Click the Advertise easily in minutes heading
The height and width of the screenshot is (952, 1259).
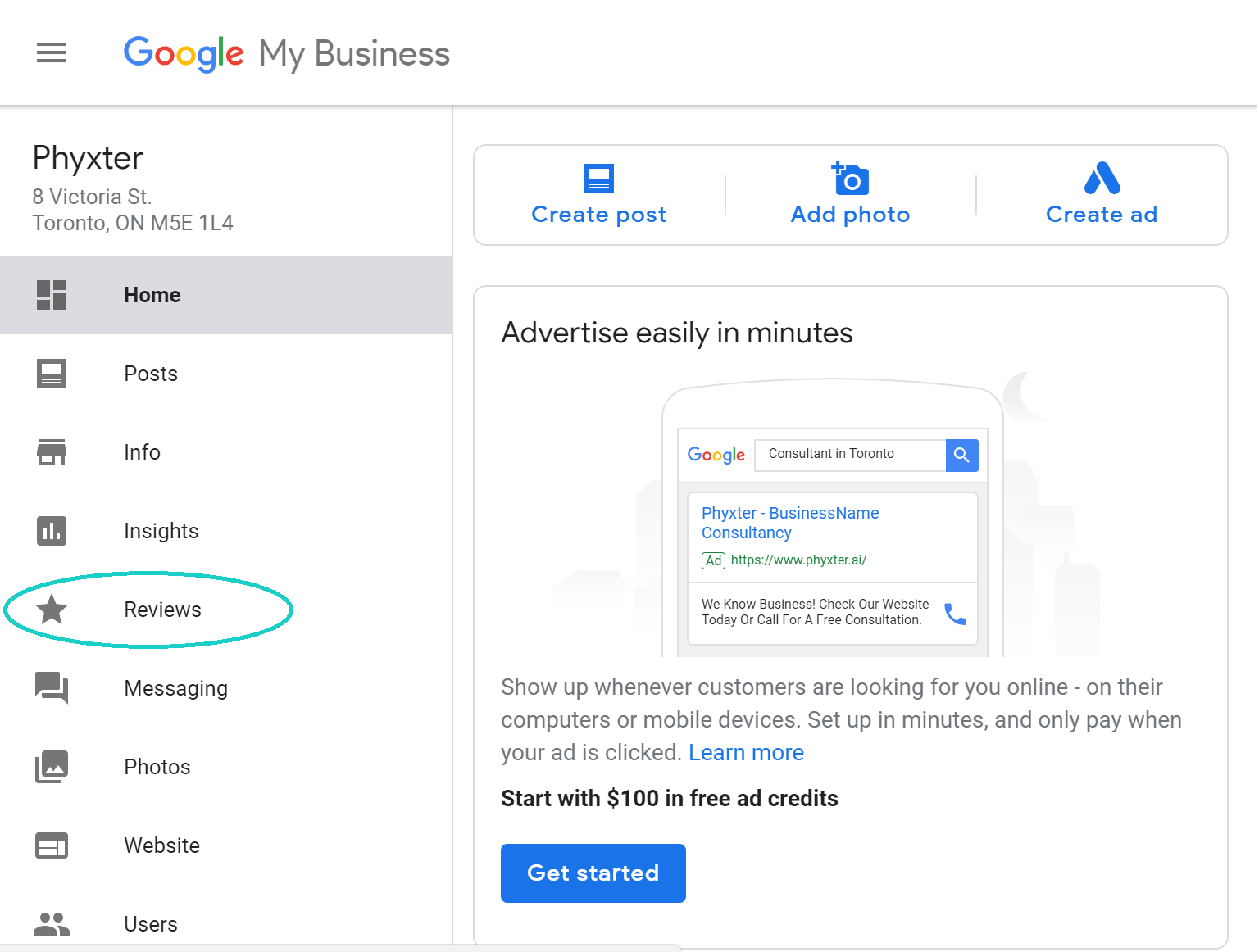677,333
